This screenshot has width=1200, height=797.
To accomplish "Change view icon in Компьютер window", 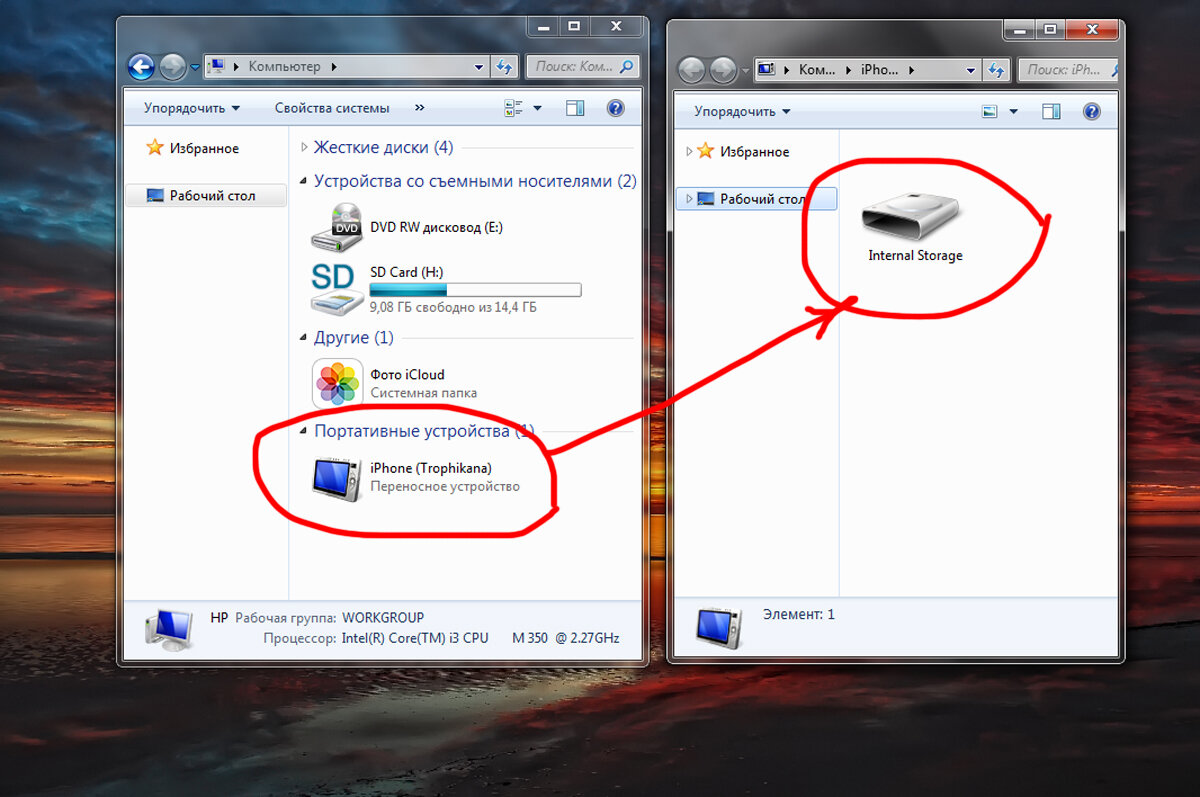I will point(515,108).
